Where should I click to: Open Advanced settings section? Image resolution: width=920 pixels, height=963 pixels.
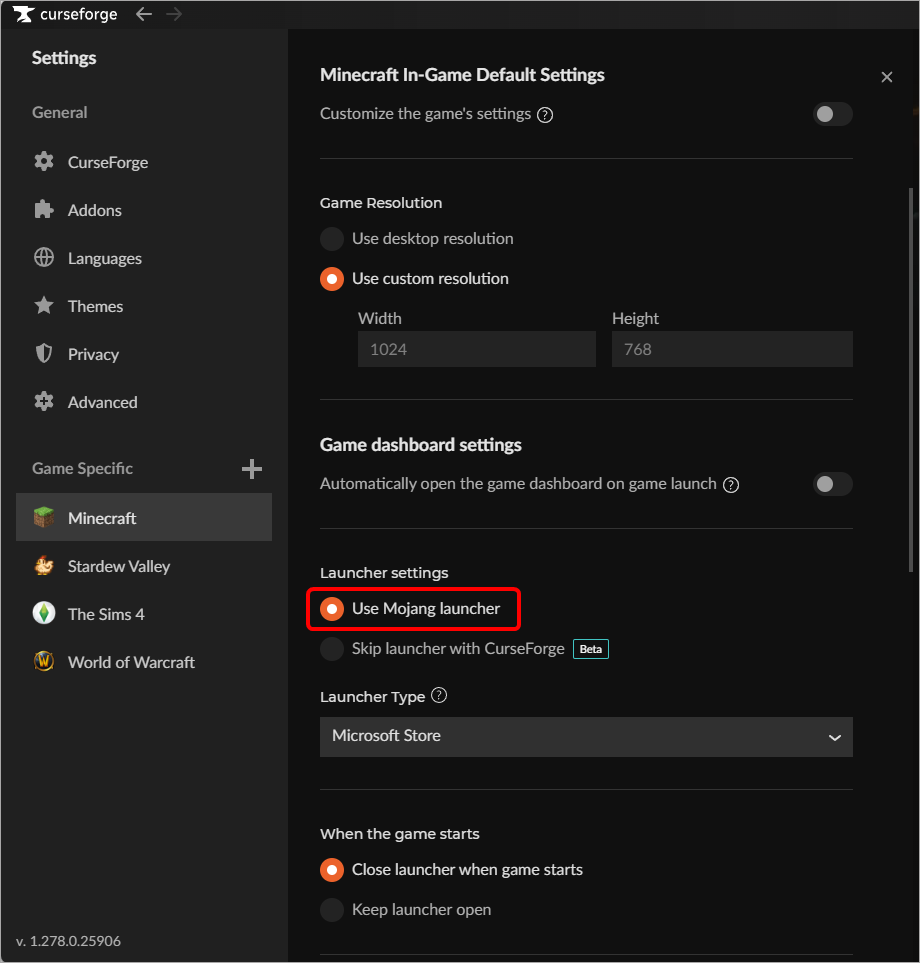pyautogui.click(x=144, y=402)
